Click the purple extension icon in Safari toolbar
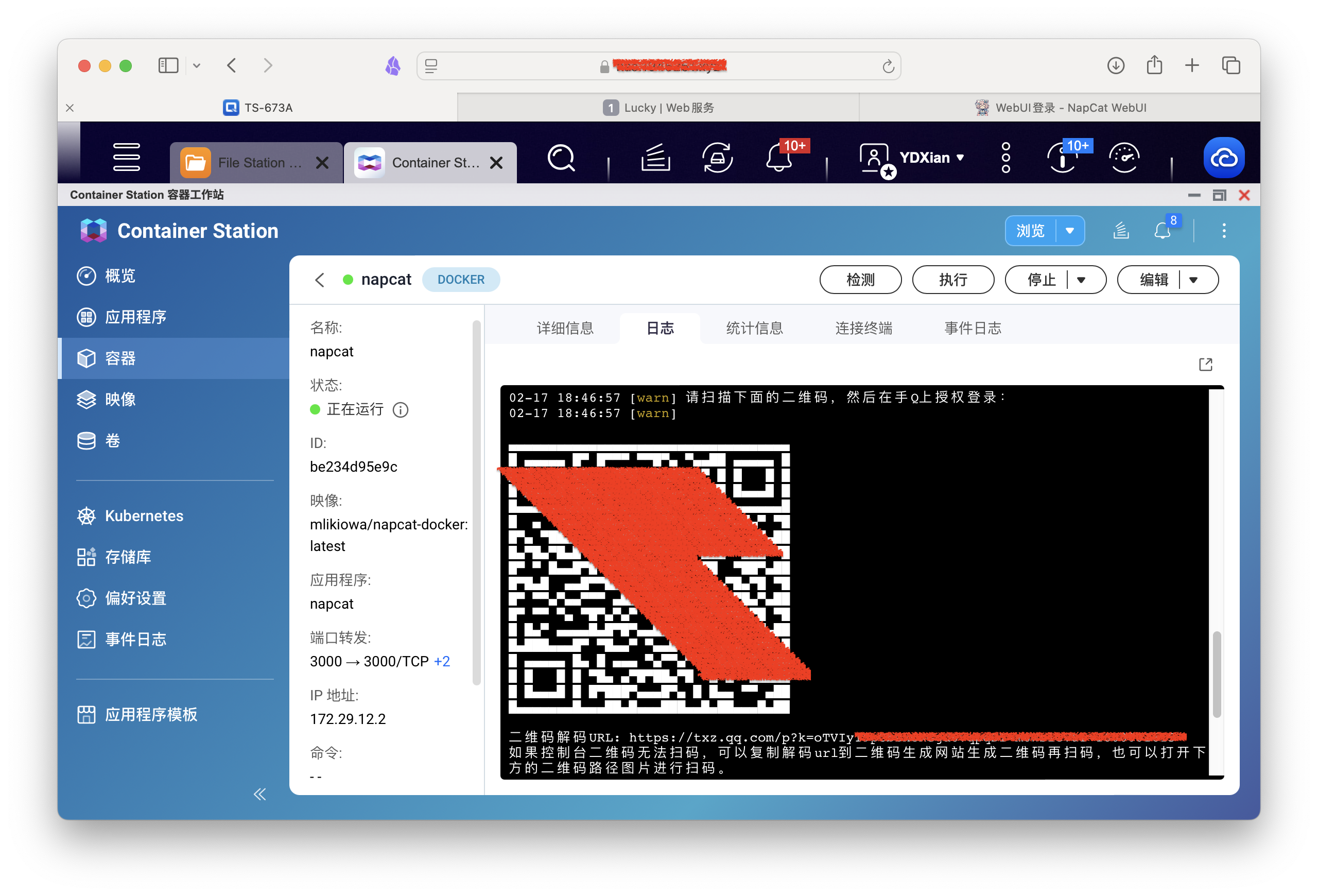The image size is (1318, 896). [393, 66]
